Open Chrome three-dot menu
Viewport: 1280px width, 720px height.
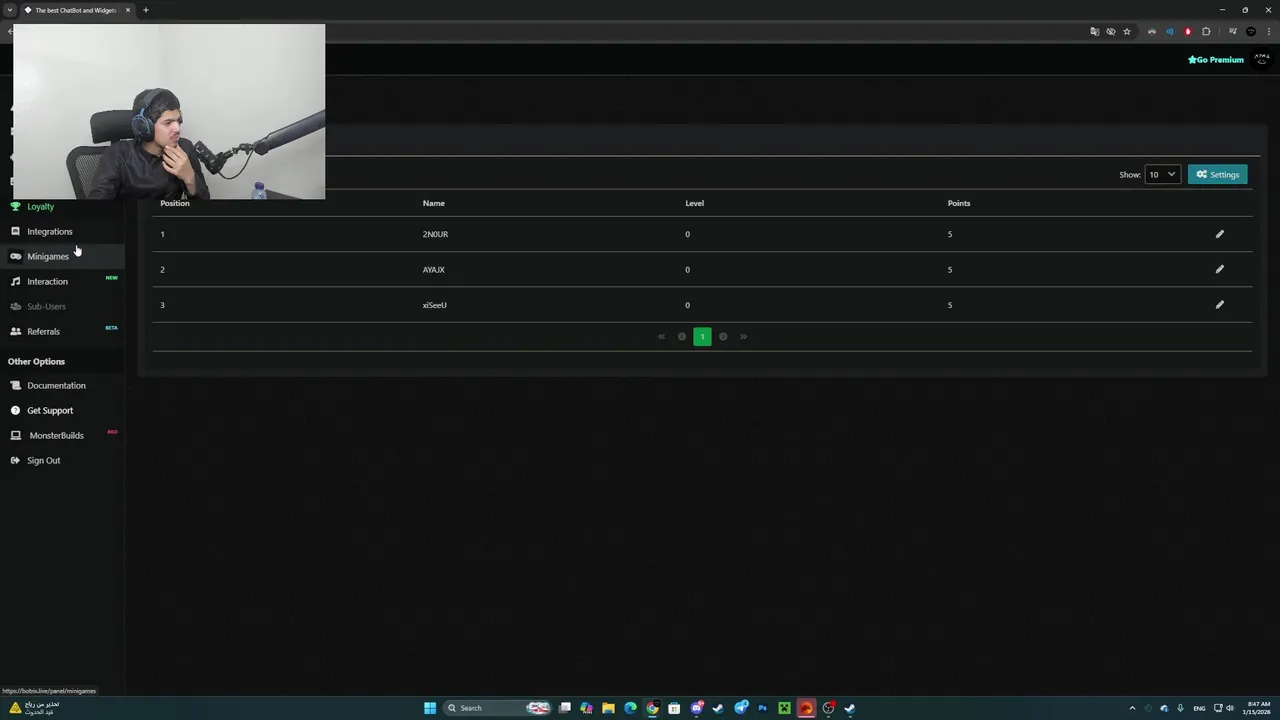[1268, 32]
